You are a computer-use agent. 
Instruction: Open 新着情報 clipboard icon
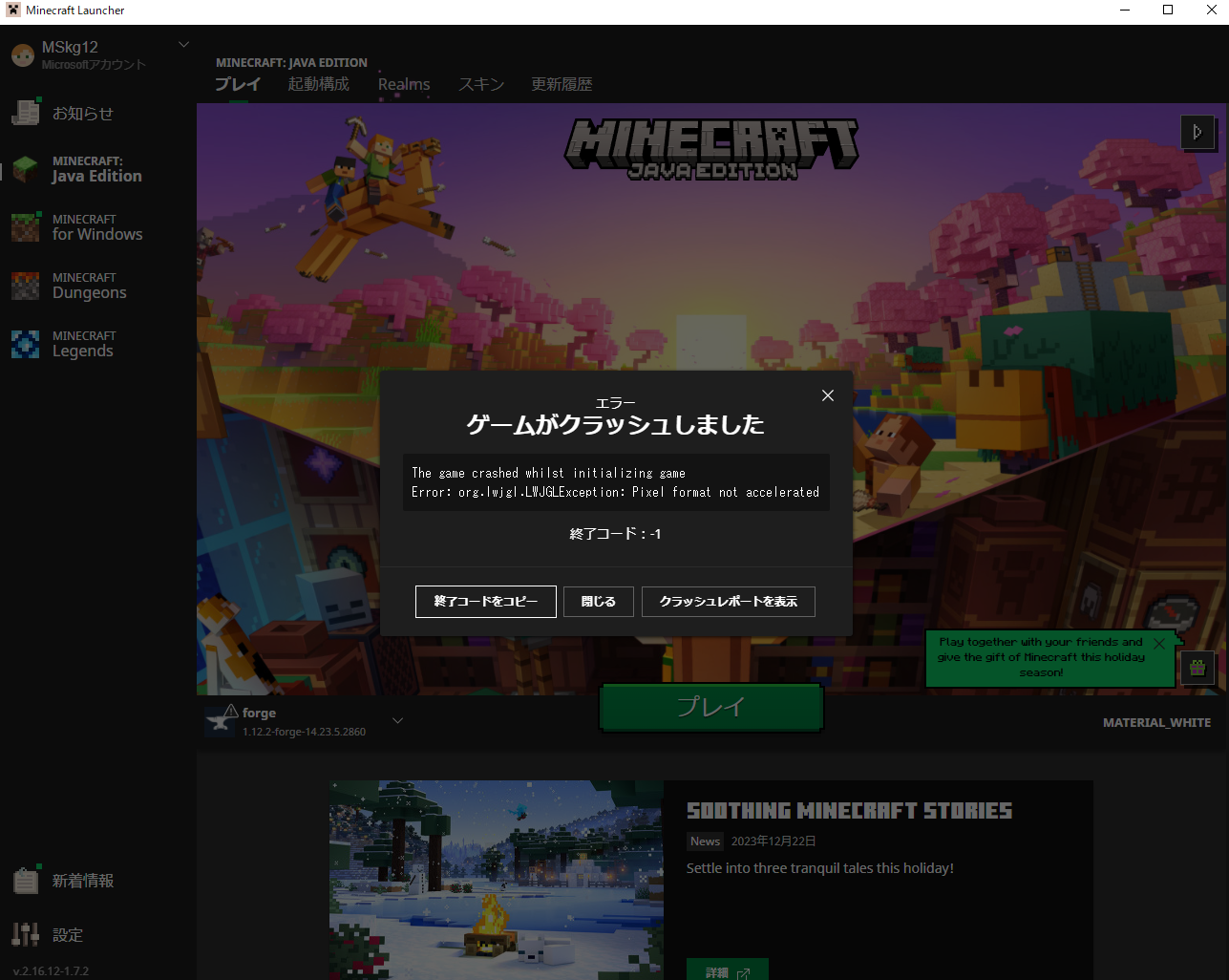[26, 880]
